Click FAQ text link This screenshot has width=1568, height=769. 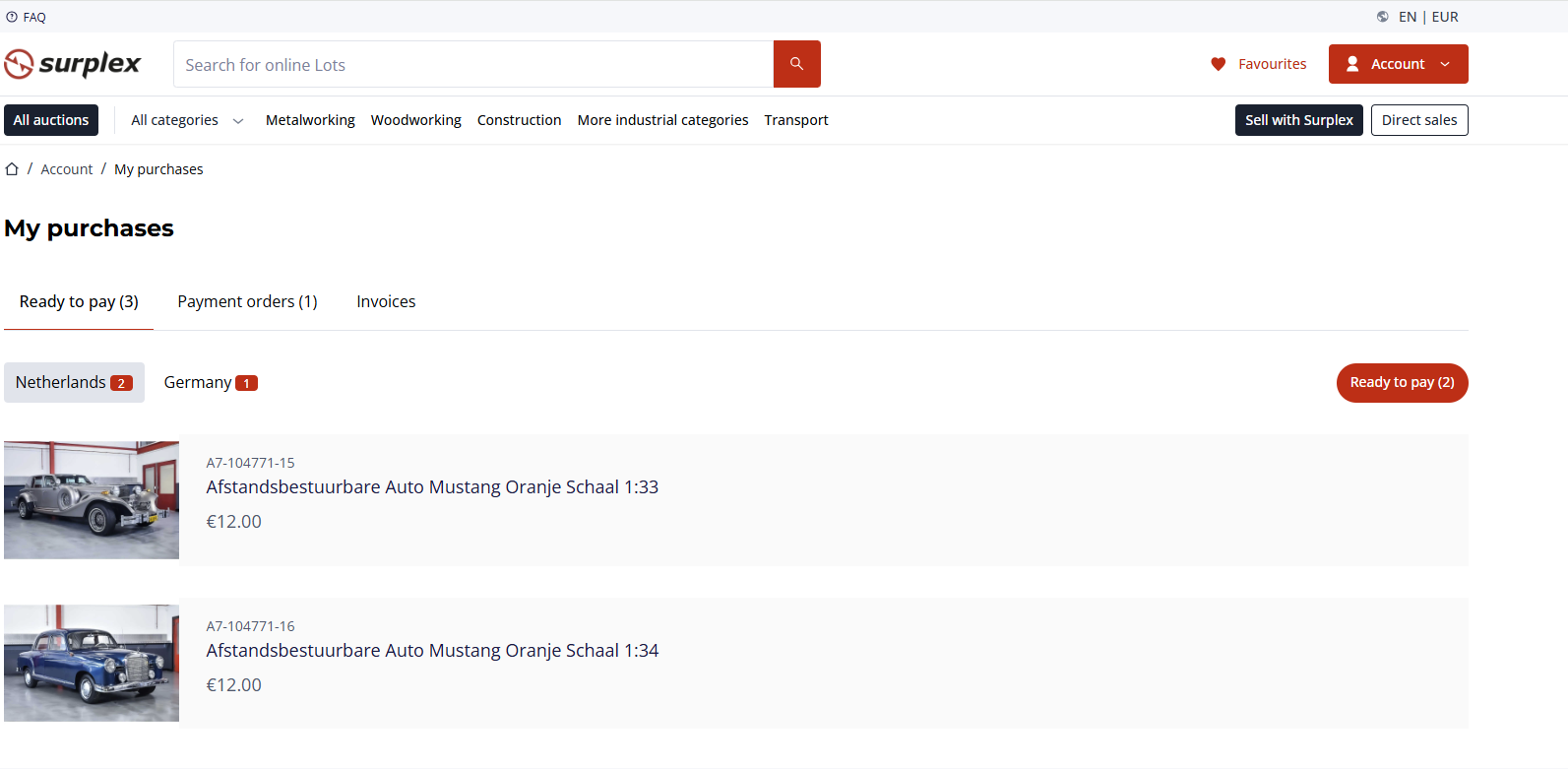[34, 17]
